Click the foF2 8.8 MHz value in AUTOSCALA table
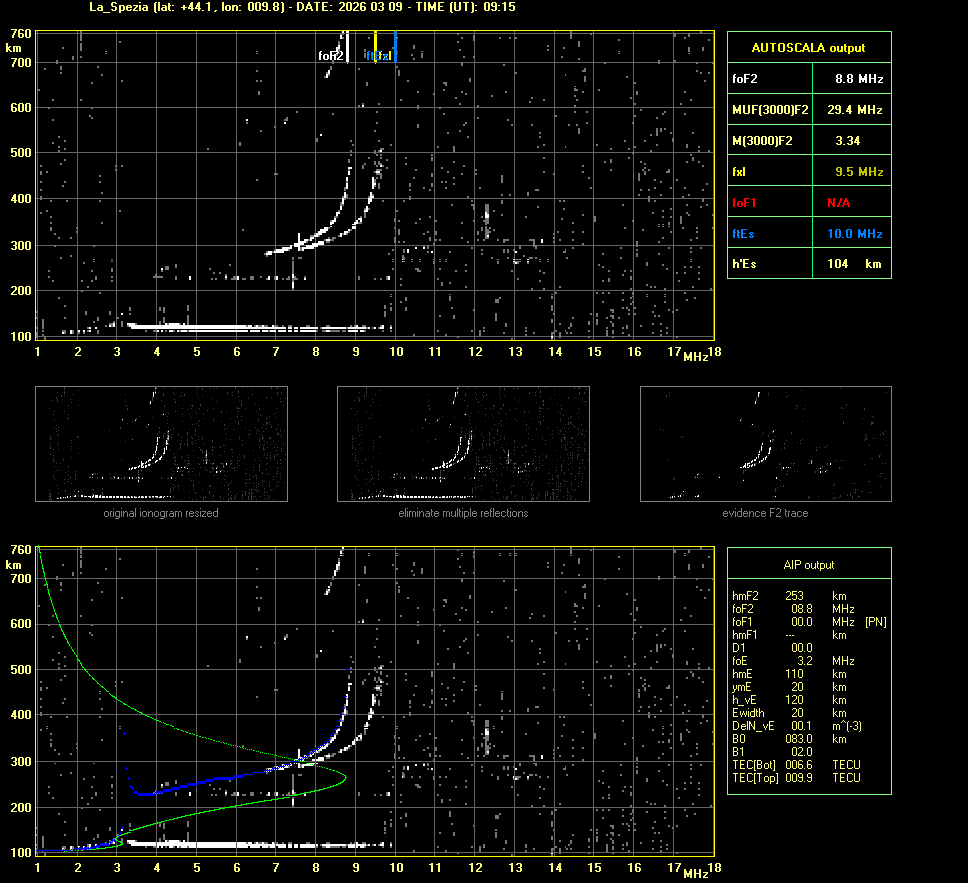Viewport: 968px width, 883px height. tap(859, 78)
